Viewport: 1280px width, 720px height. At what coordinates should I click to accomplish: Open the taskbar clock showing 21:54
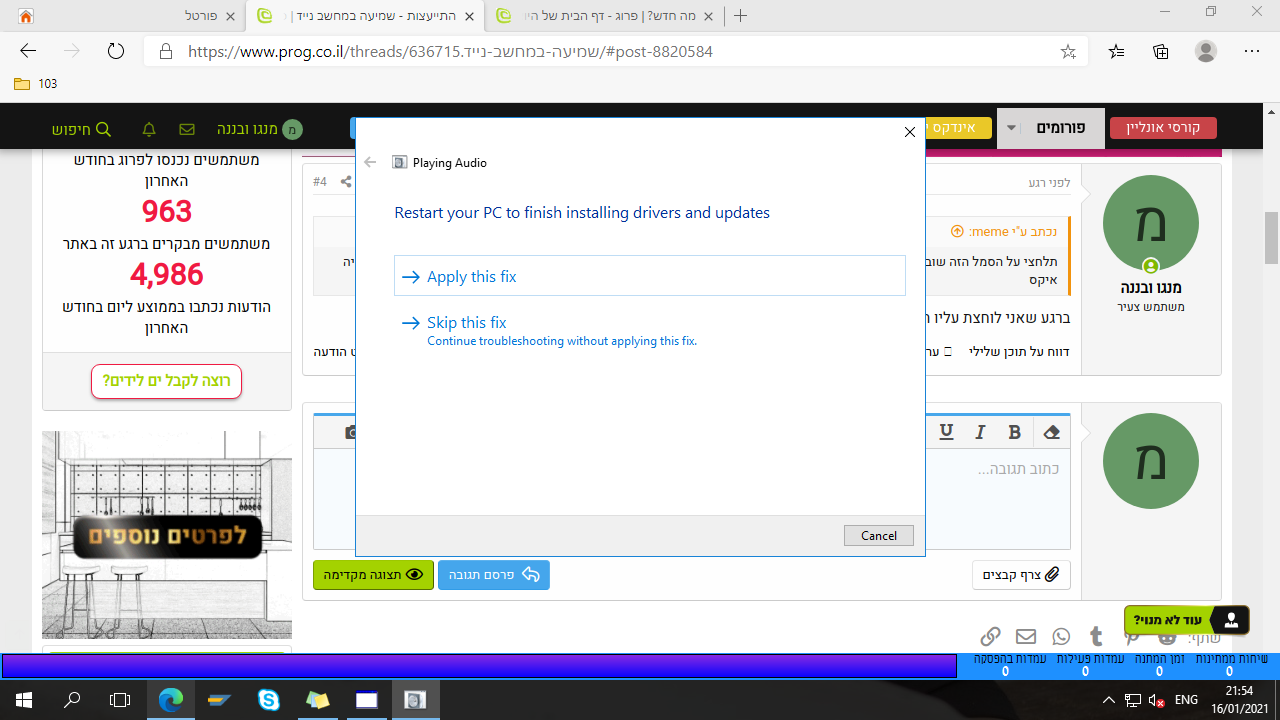[1239, 700]
